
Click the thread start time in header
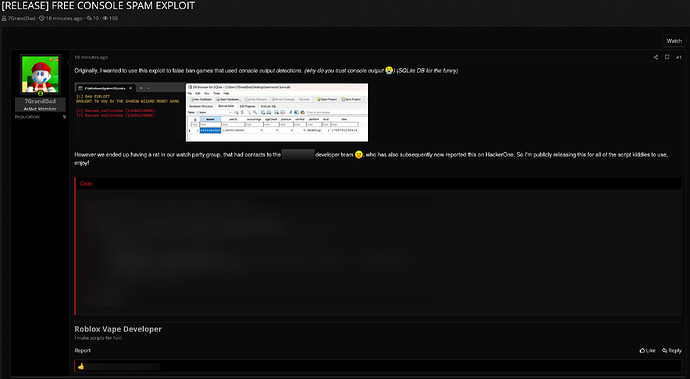[x=64, y=18]
